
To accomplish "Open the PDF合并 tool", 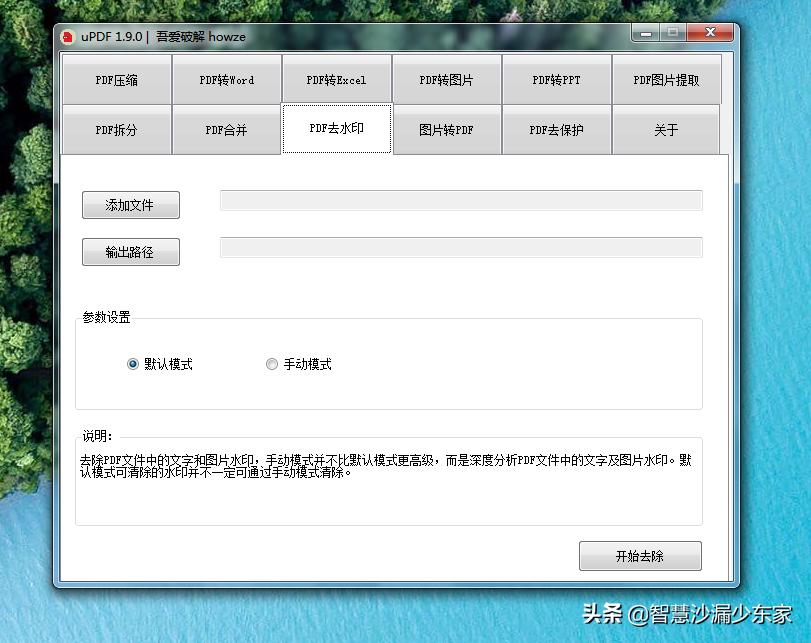I will (x=227, y=129).
